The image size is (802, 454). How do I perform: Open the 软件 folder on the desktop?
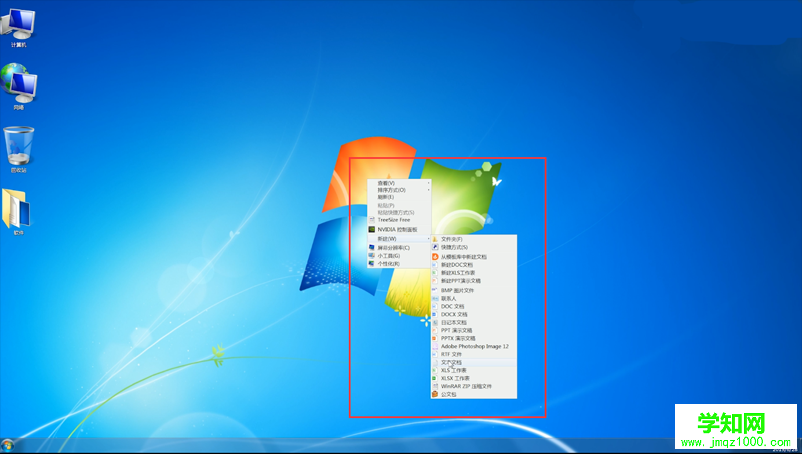tap(16, 212)
